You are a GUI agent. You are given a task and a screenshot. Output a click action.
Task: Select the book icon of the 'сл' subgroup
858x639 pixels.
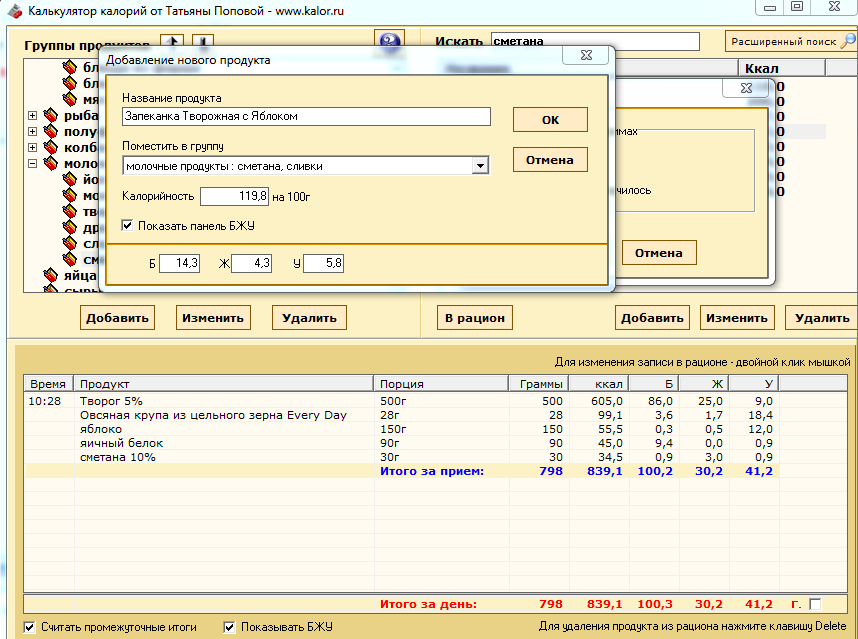(x=69, y=243)
